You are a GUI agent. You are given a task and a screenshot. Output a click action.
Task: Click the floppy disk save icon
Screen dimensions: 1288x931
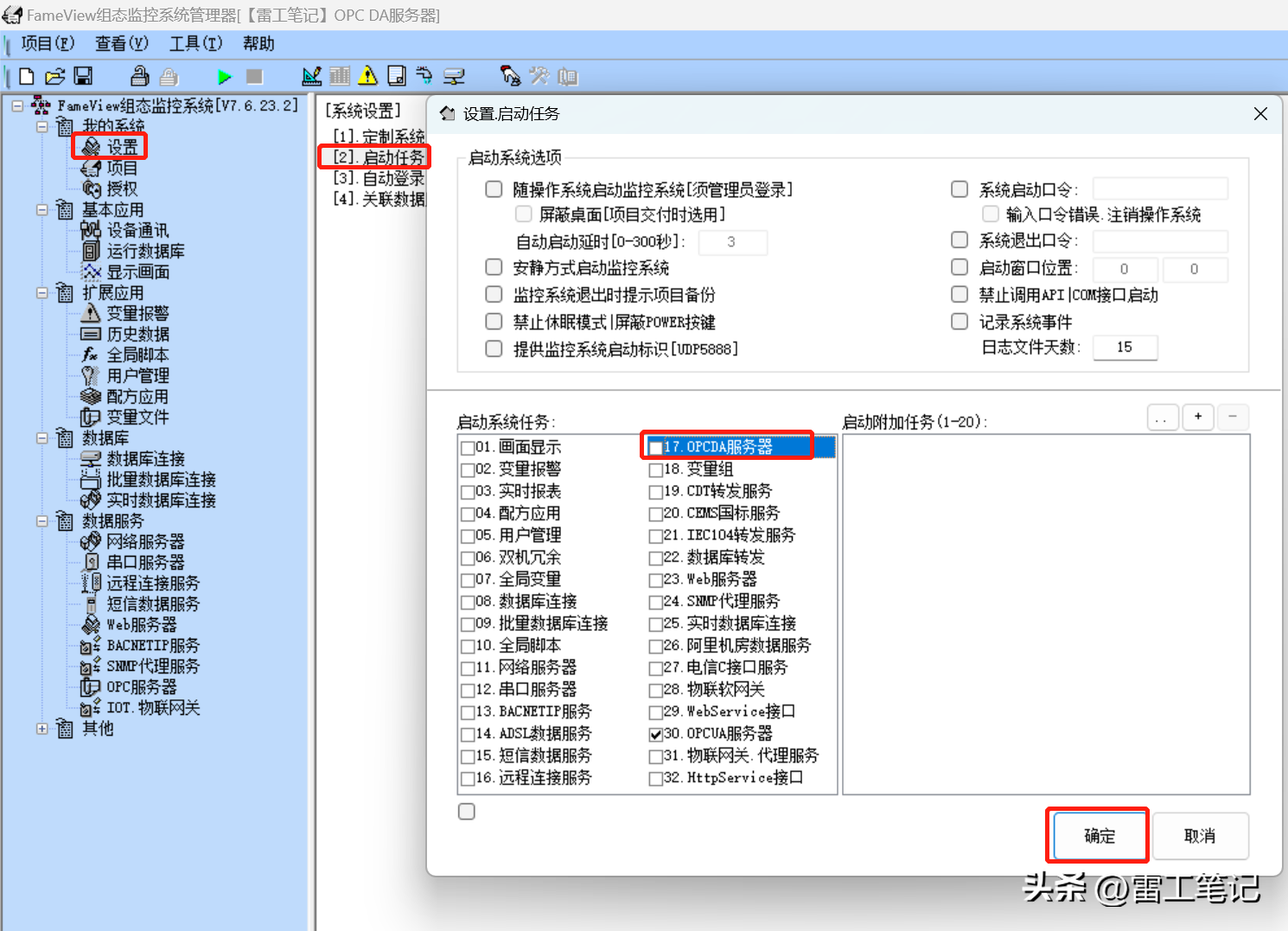[x=83, y=77]
